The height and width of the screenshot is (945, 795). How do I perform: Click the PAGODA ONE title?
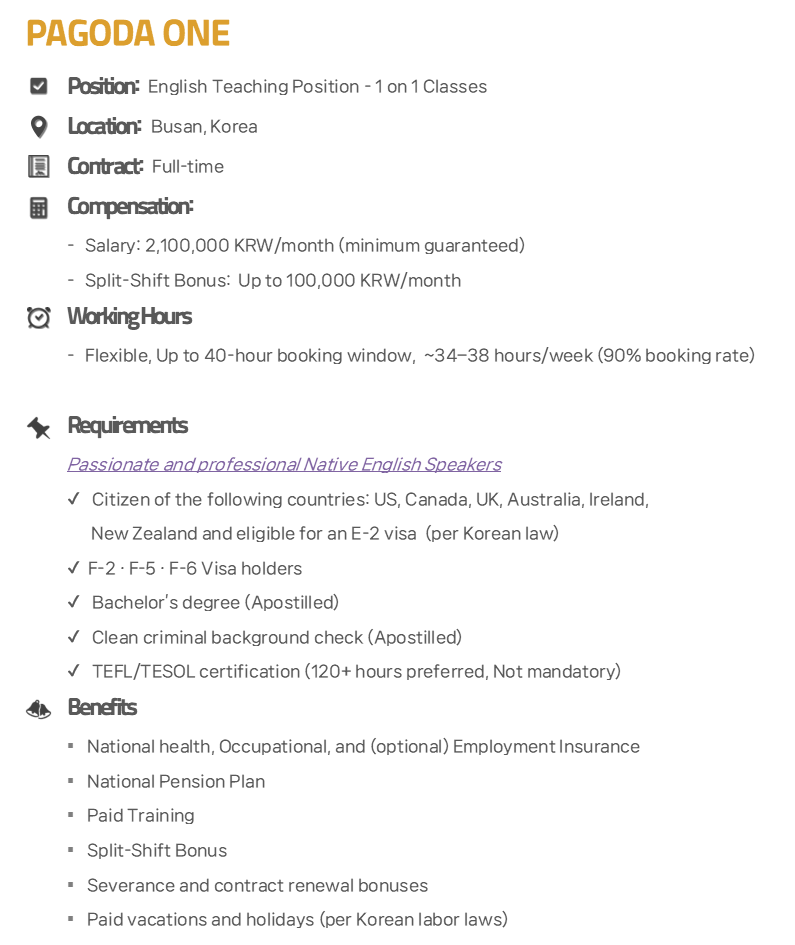pos(128,33)
